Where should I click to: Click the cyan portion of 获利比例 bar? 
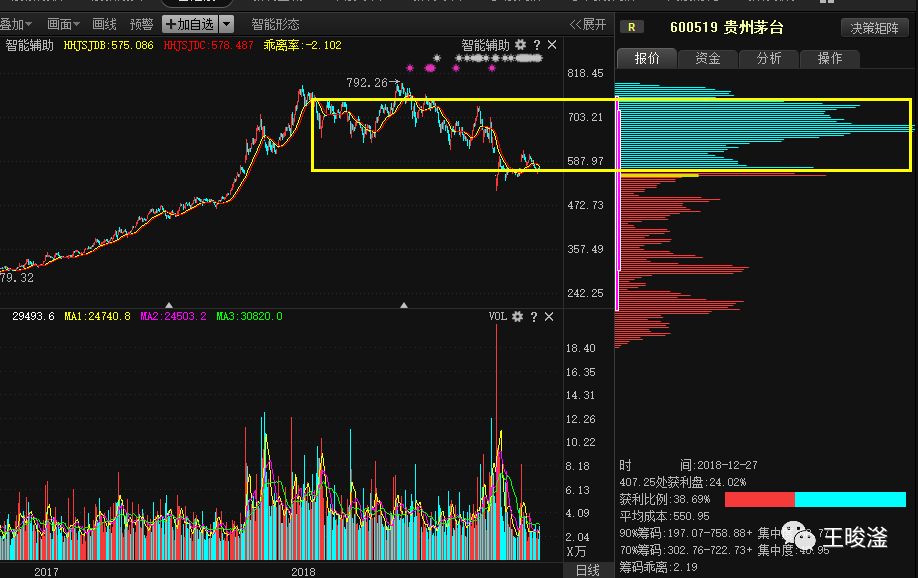coord(850,500)
